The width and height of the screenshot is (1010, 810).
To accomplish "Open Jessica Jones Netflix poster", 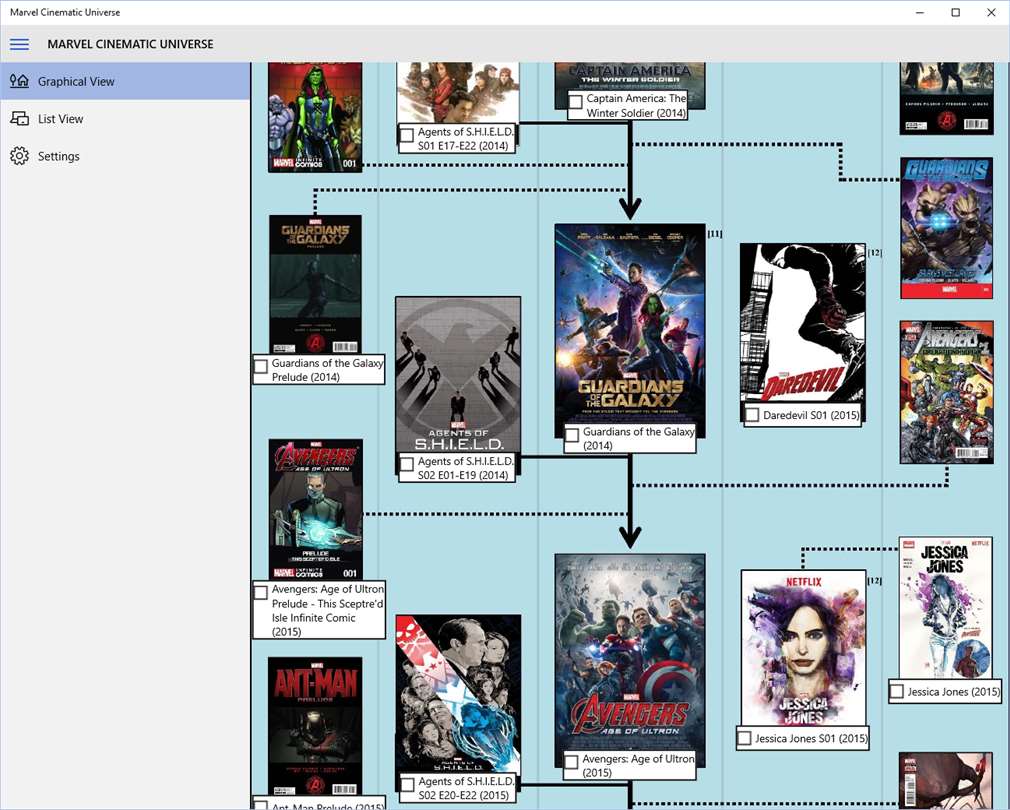I will pyautogui.click(x=803, y=648).
